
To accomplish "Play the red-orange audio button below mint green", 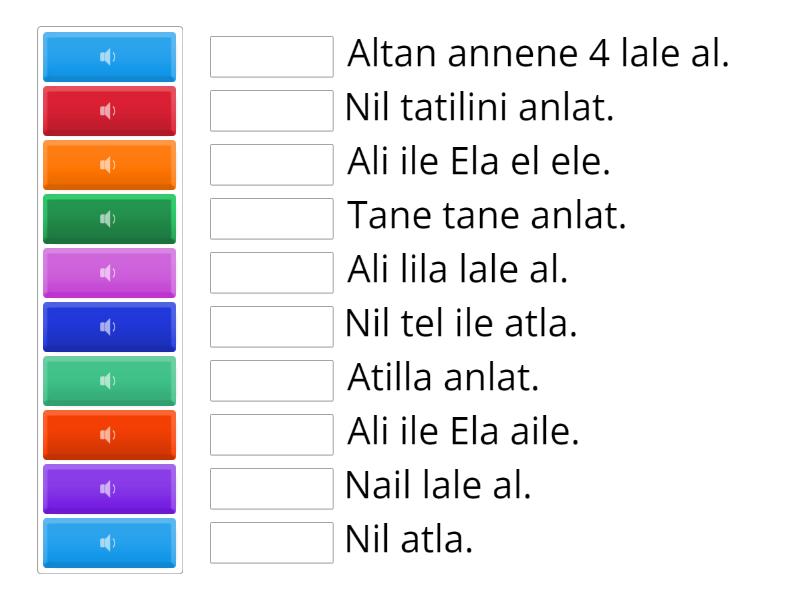I will [x=109, y=435].
